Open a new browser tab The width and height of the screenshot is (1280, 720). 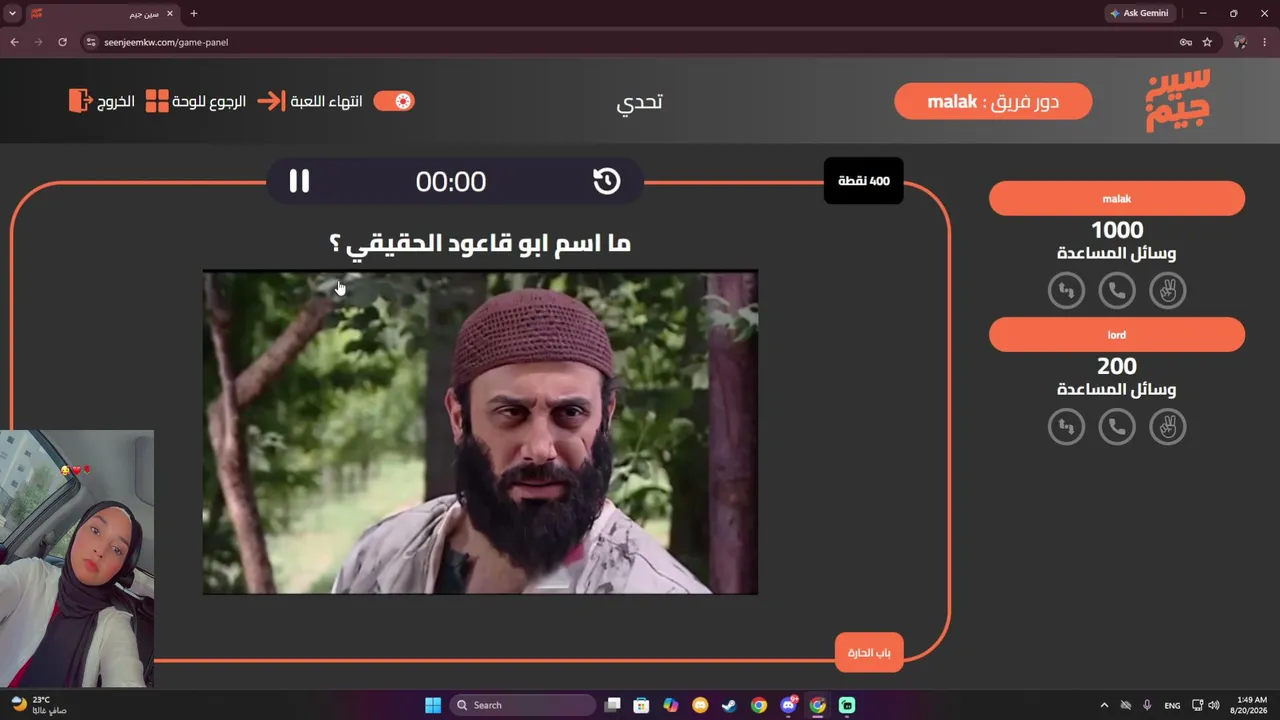(194, 14)
